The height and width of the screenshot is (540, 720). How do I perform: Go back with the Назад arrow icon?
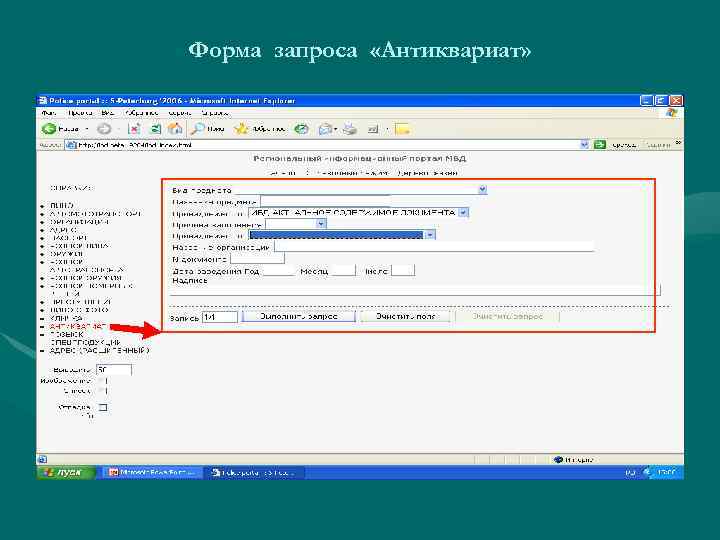[x=49, y=129]
